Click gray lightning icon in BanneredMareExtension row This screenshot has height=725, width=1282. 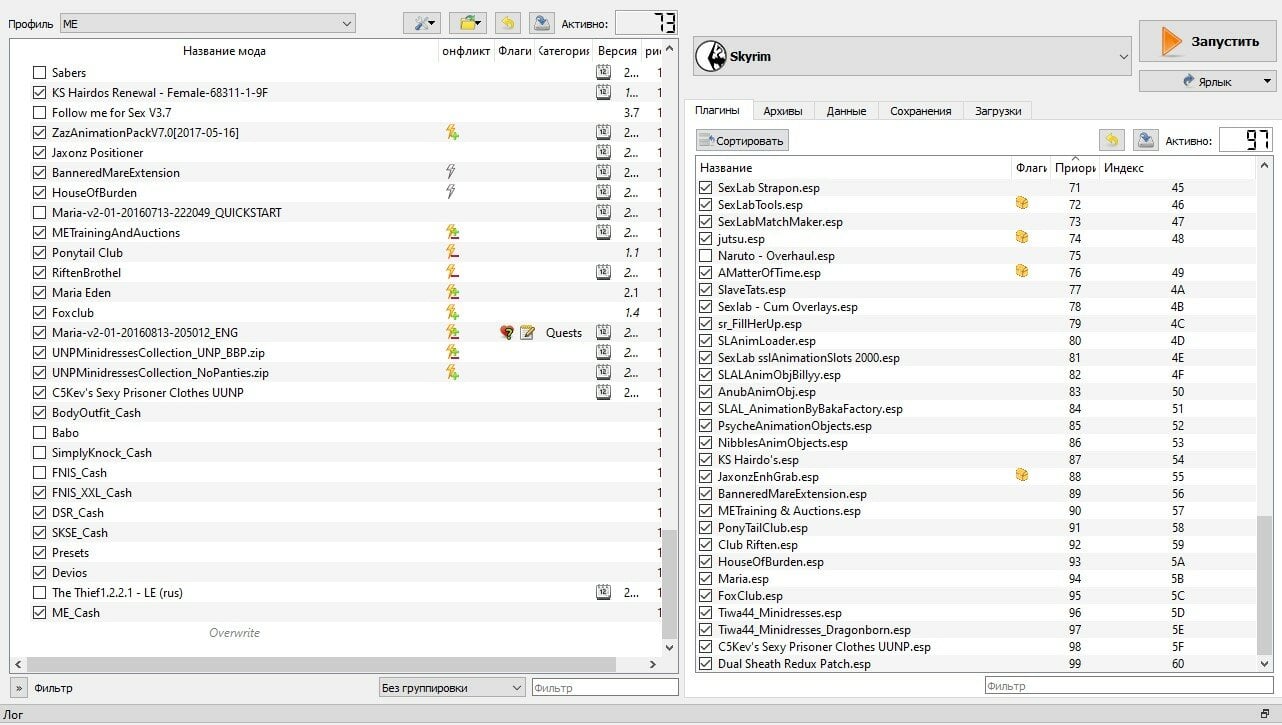point(452,172)
